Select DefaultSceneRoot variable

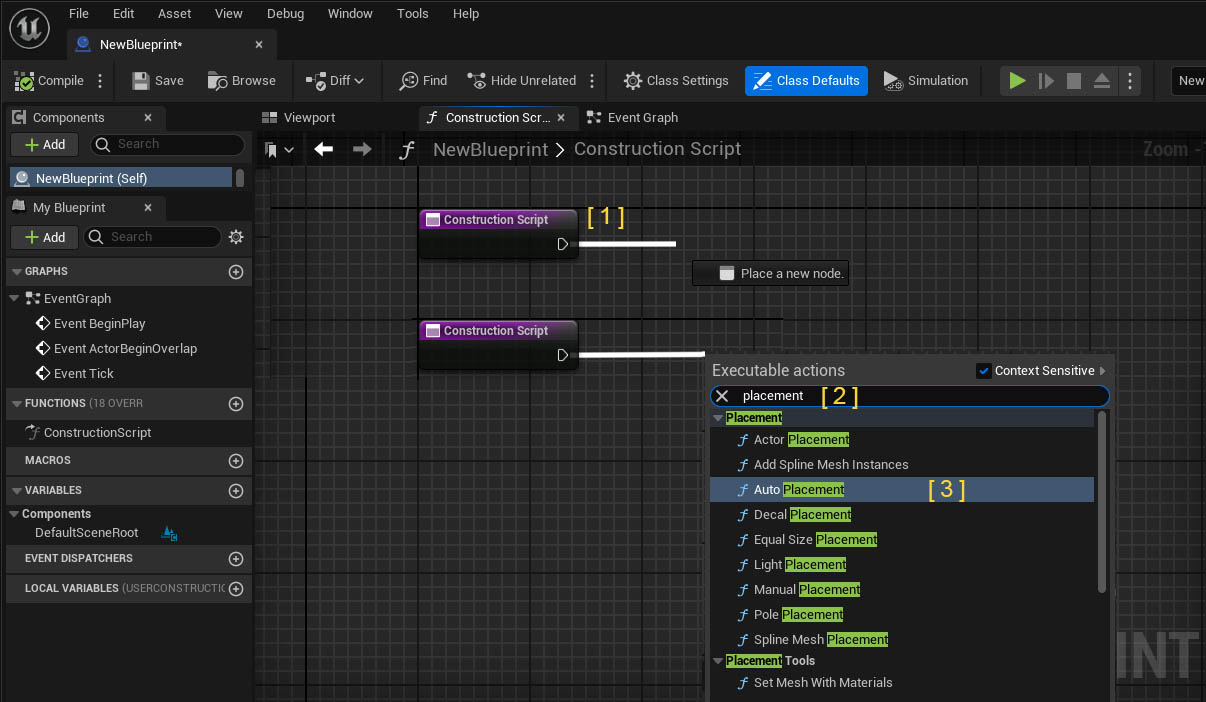(87, 533)
